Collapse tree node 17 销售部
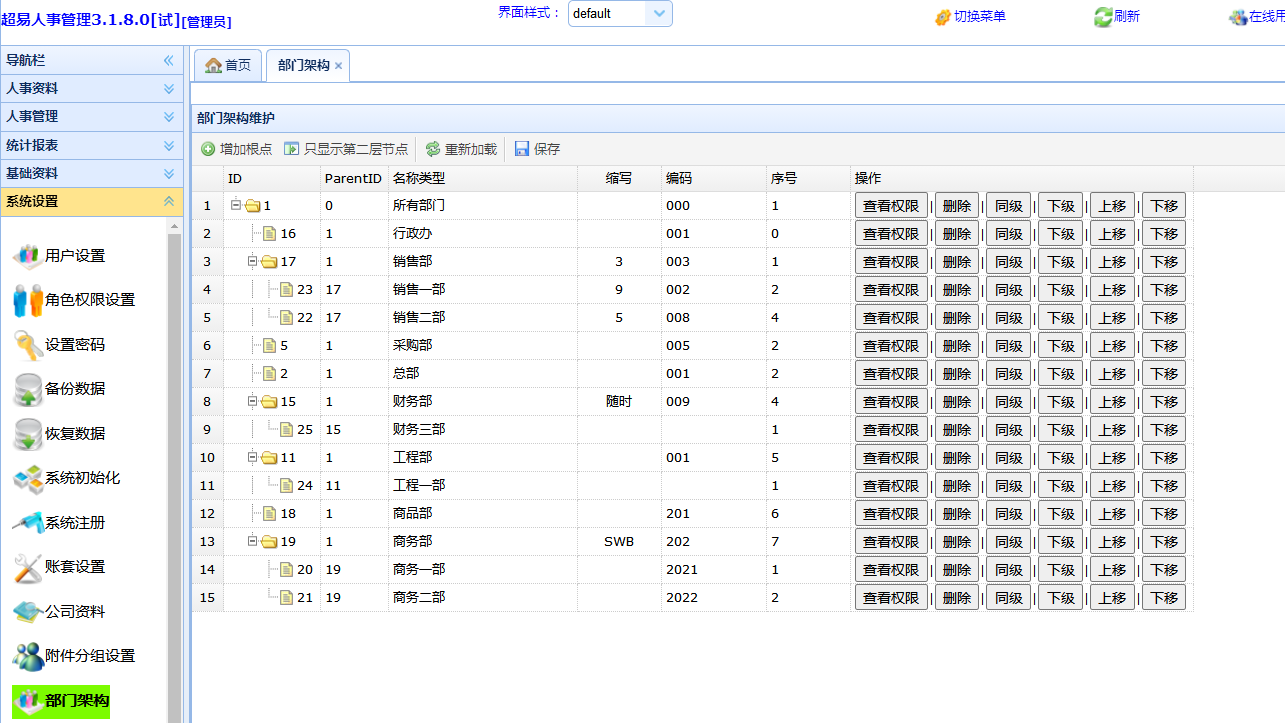 pyautogui.click(x=253, y=262)
